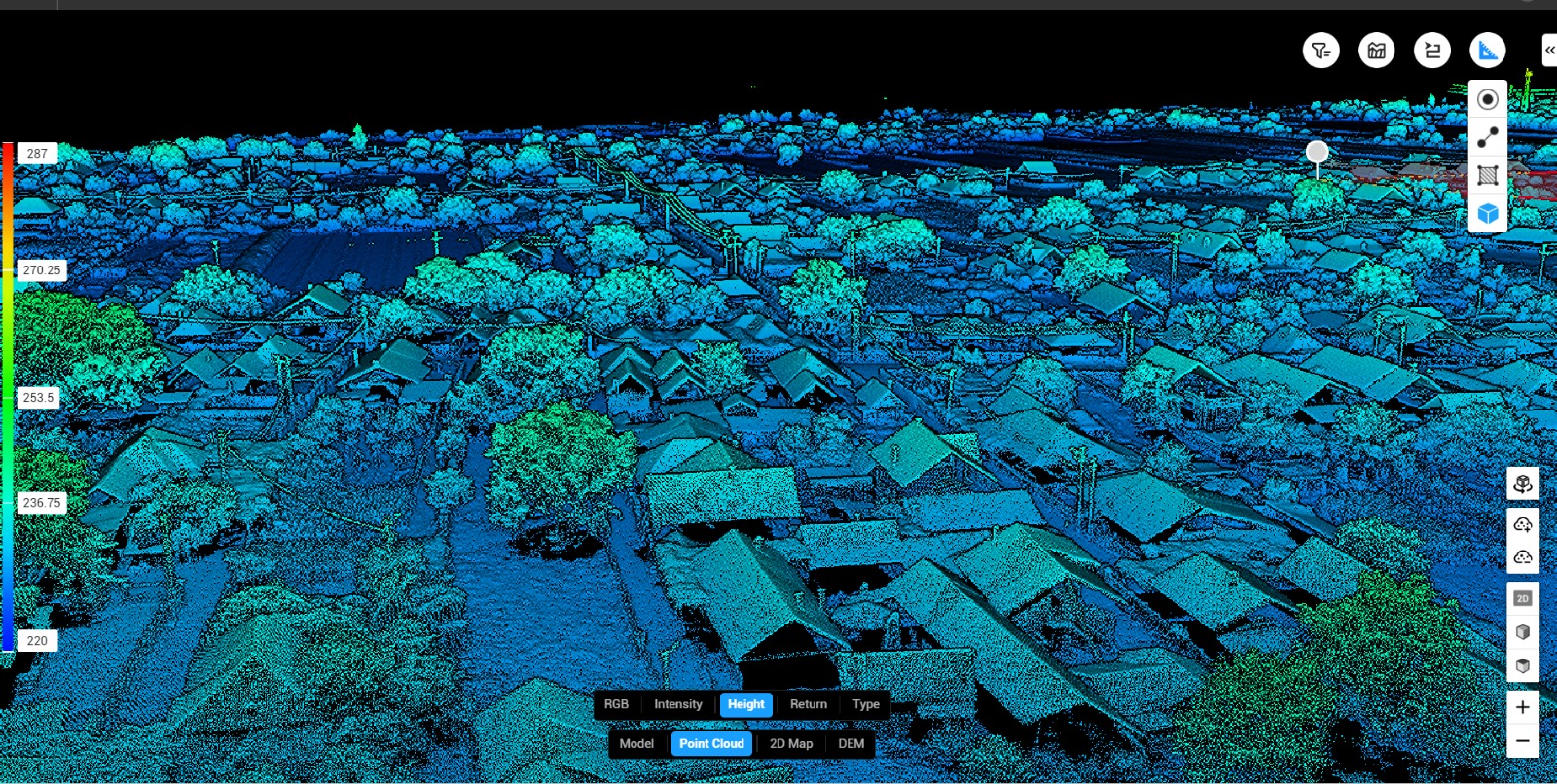Switch coloring to RGB
This screenshot has width=1557, height=784.
616,704
